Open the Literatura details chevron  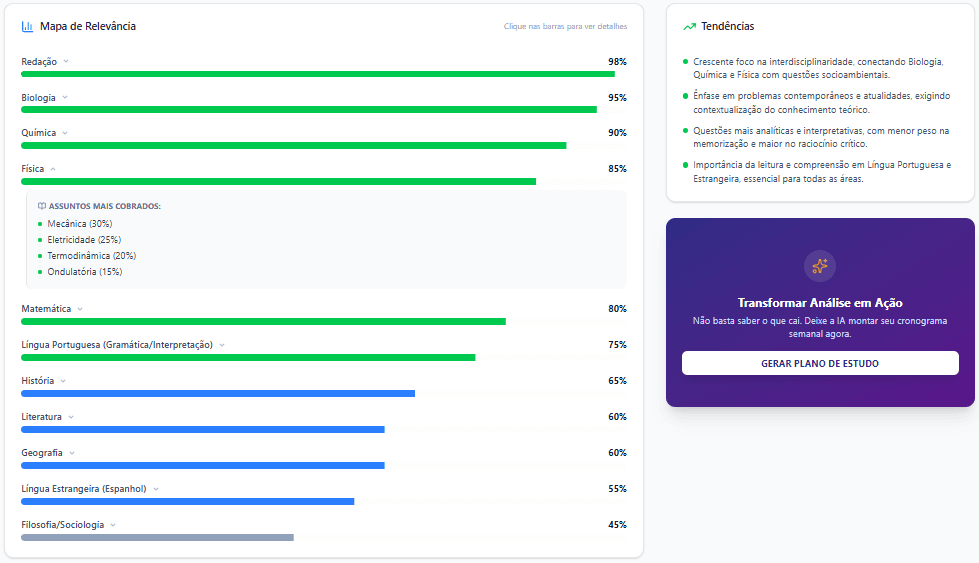[x=71, y=417]
